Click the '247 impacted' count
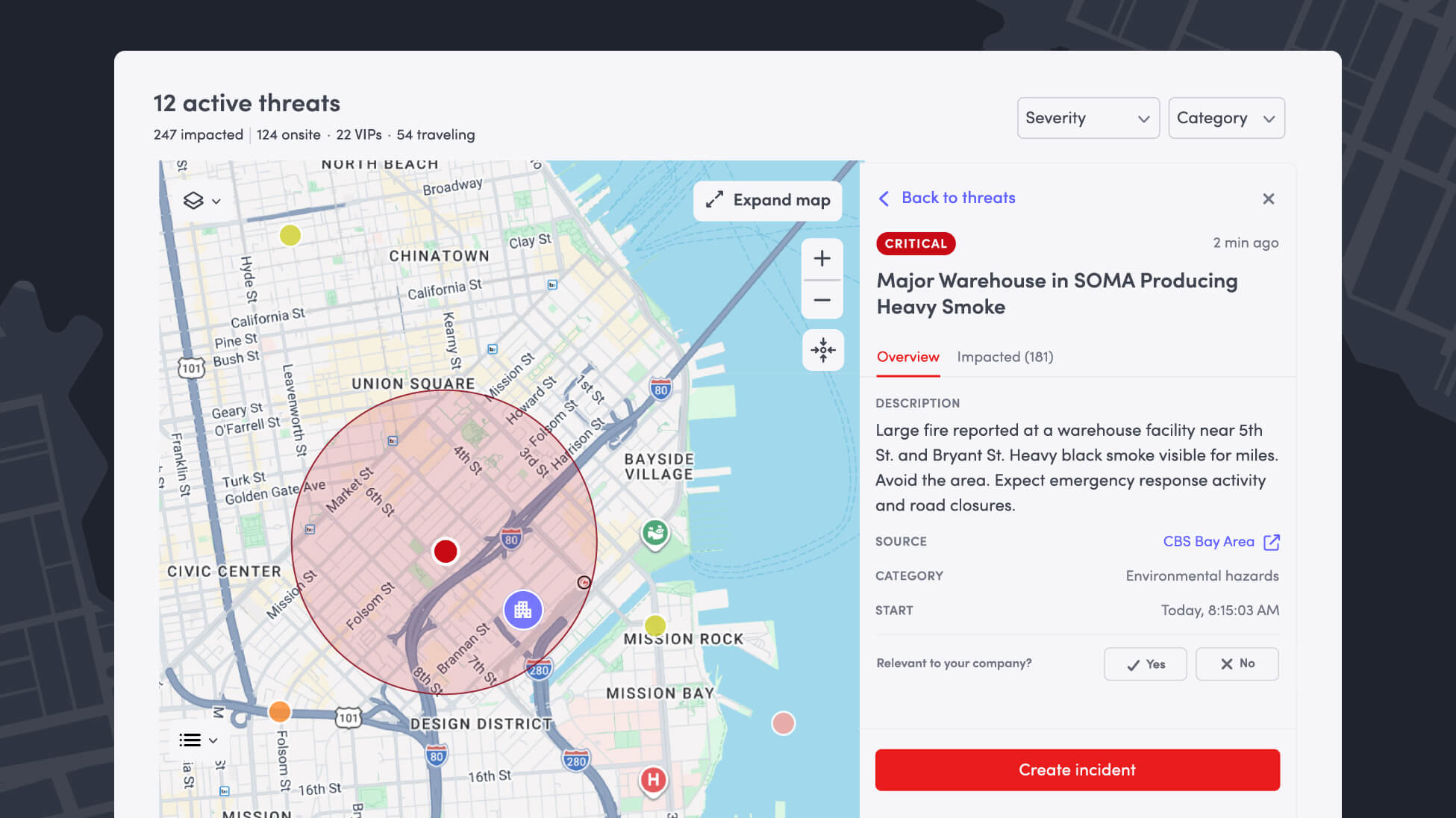Screen dimensions: 1456x818 pyautogui.click(x=199, y=134)
